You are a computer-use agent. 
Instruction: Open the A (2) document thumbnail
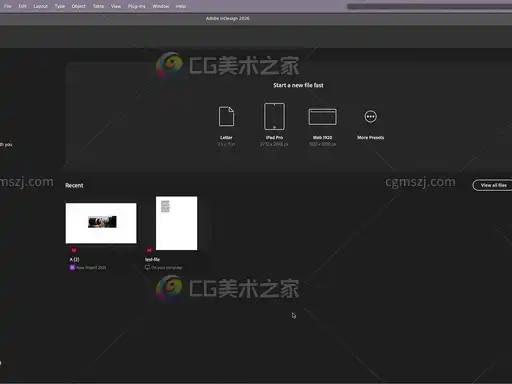[x=101, y=223]
